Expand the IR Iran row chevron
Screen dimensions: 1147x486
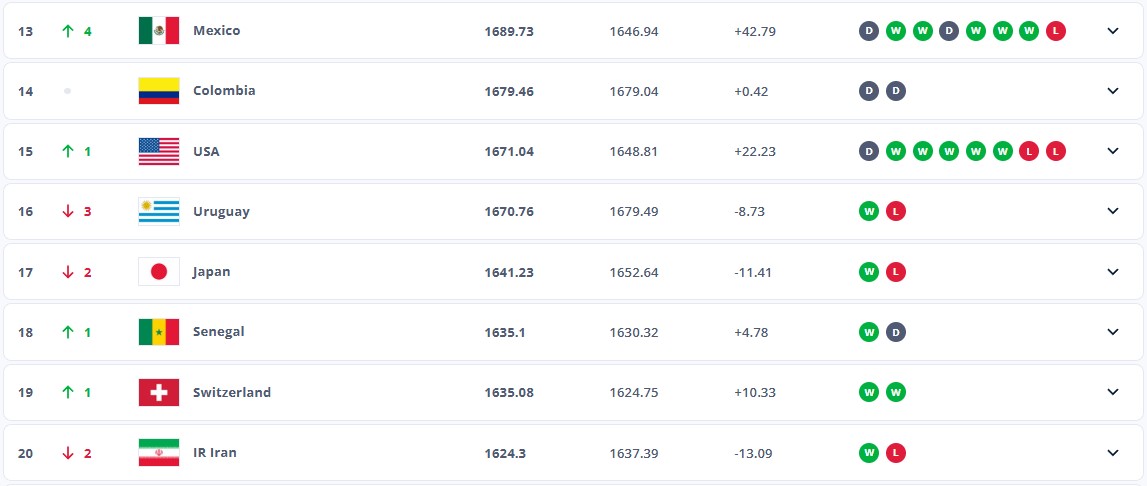coord(1112,453)
